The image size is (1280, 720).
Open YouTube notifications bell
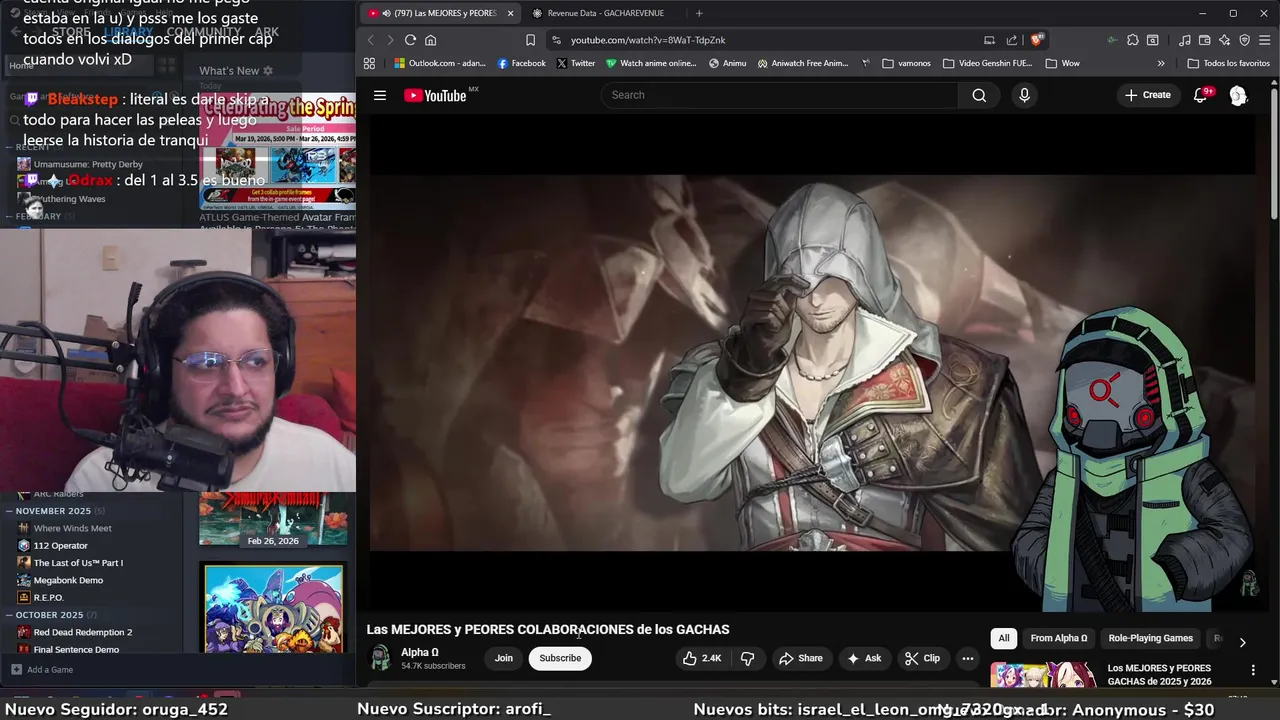coord(1201,95)
